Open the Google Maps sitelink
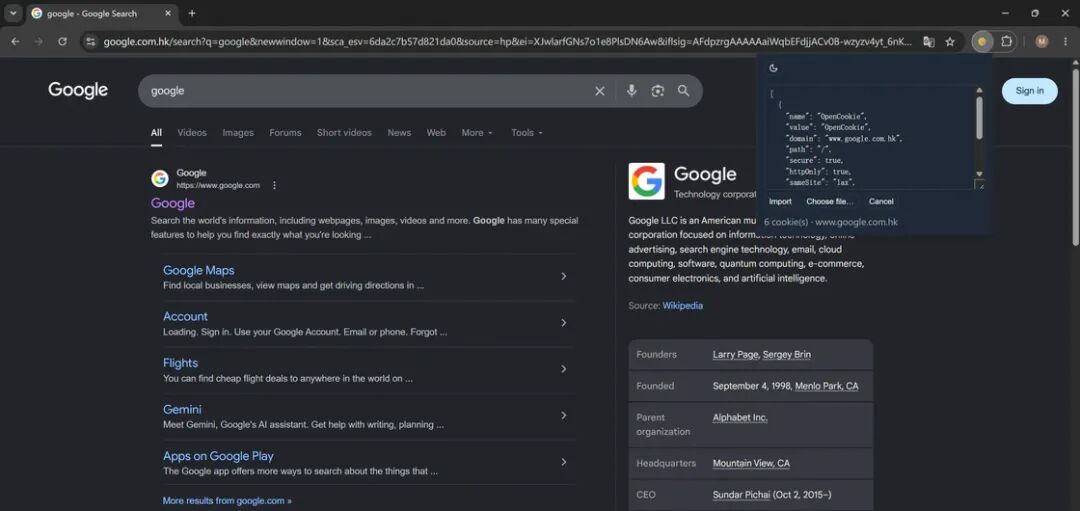This screenshot has height=511, width=1080. [198, 271]
